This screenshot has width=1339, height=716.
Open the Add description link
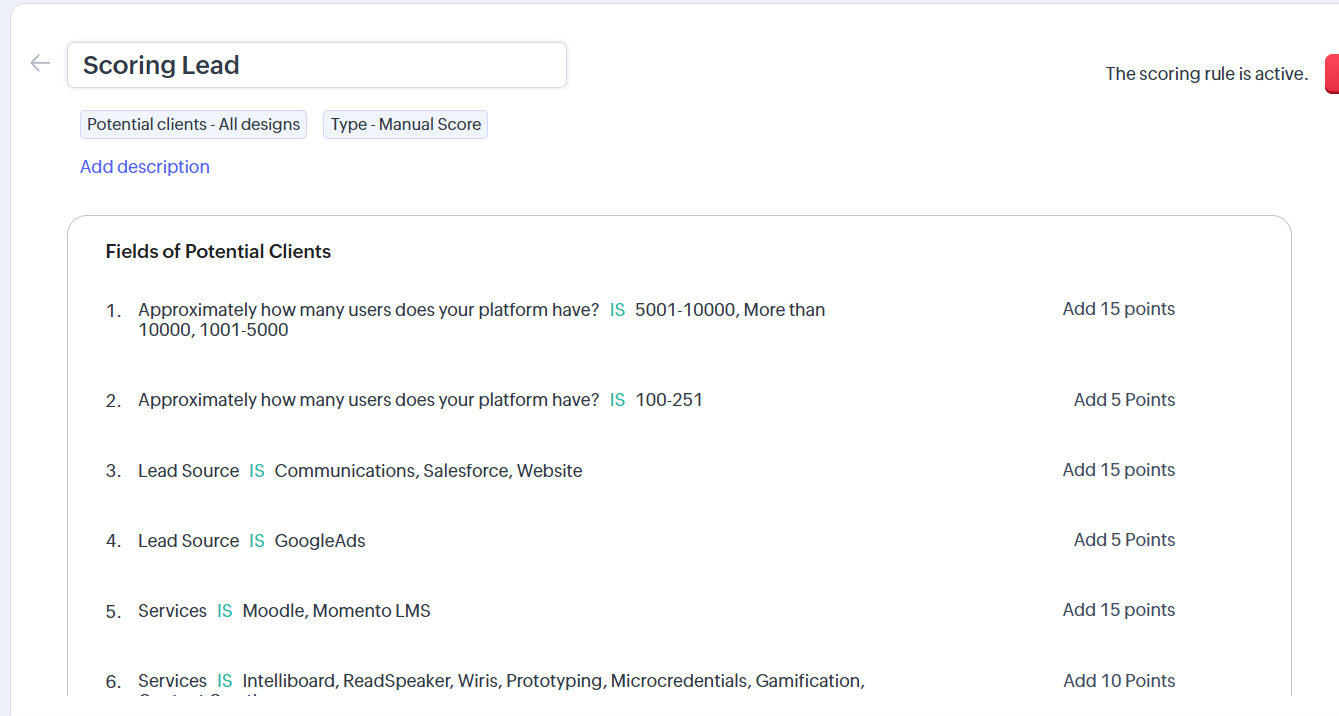pos(145,167)
